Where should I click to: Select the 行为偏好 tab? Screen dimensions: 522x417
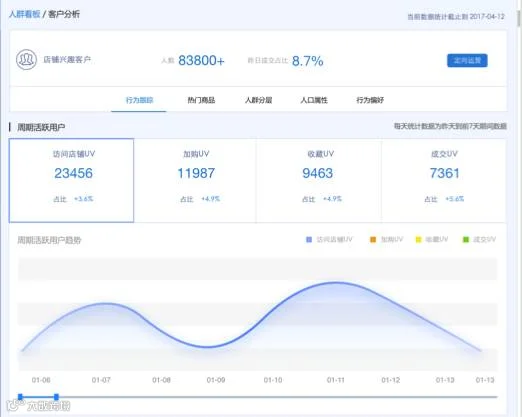370,100
